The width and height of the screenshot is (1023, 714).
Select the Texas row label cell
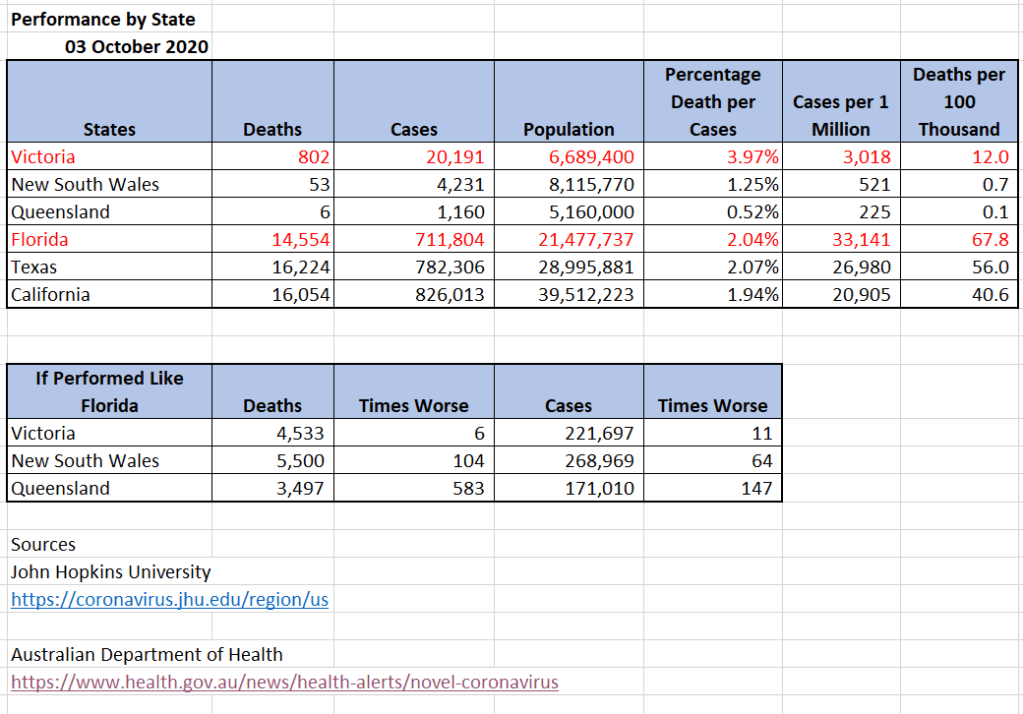[x=35, y=267]
